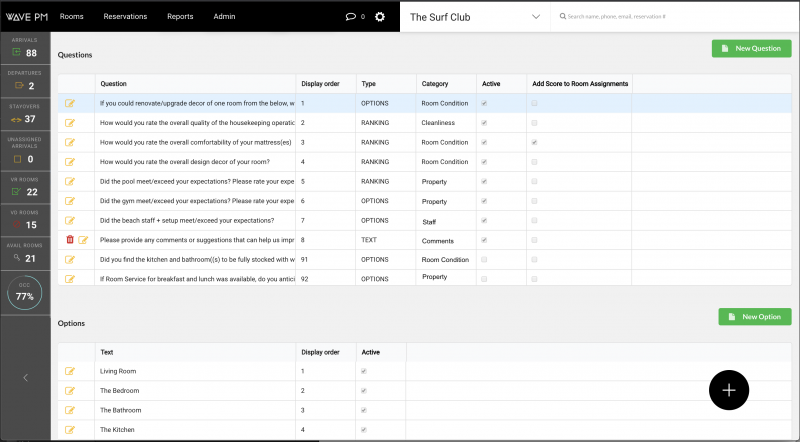Screen dimensions: 800x442
Task: Expand The Surf Club property dropdown
Action: coord(536,17)
